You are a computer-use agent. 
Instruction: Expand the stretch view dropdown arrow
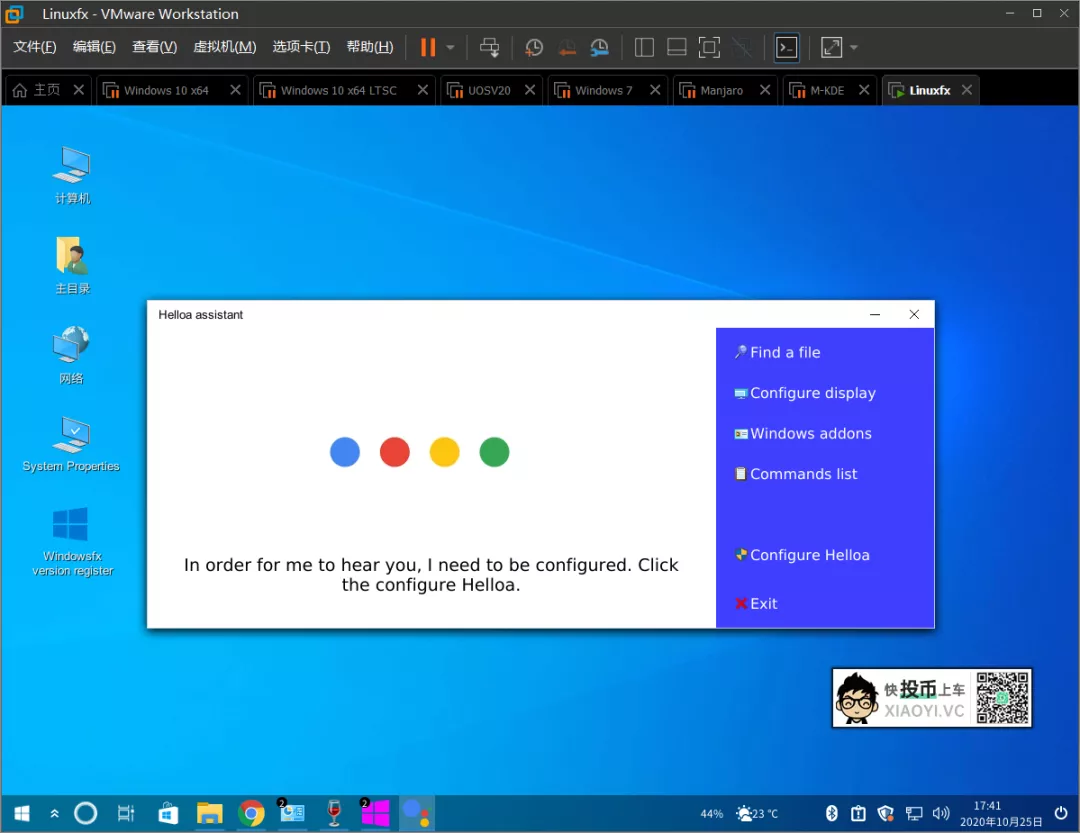(x=854, y=47)
